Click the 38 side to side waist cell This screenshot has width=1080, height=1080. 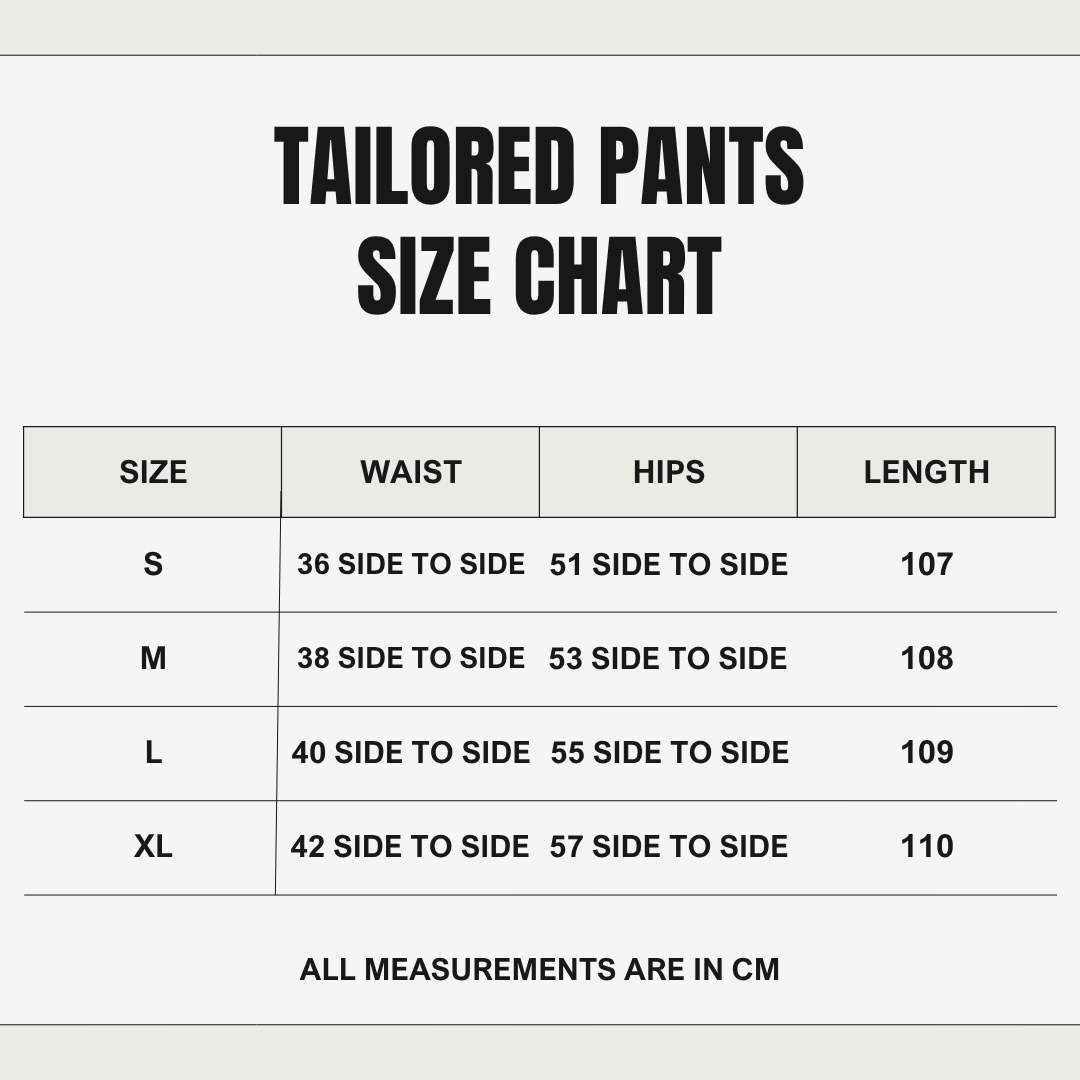point(411,658)
